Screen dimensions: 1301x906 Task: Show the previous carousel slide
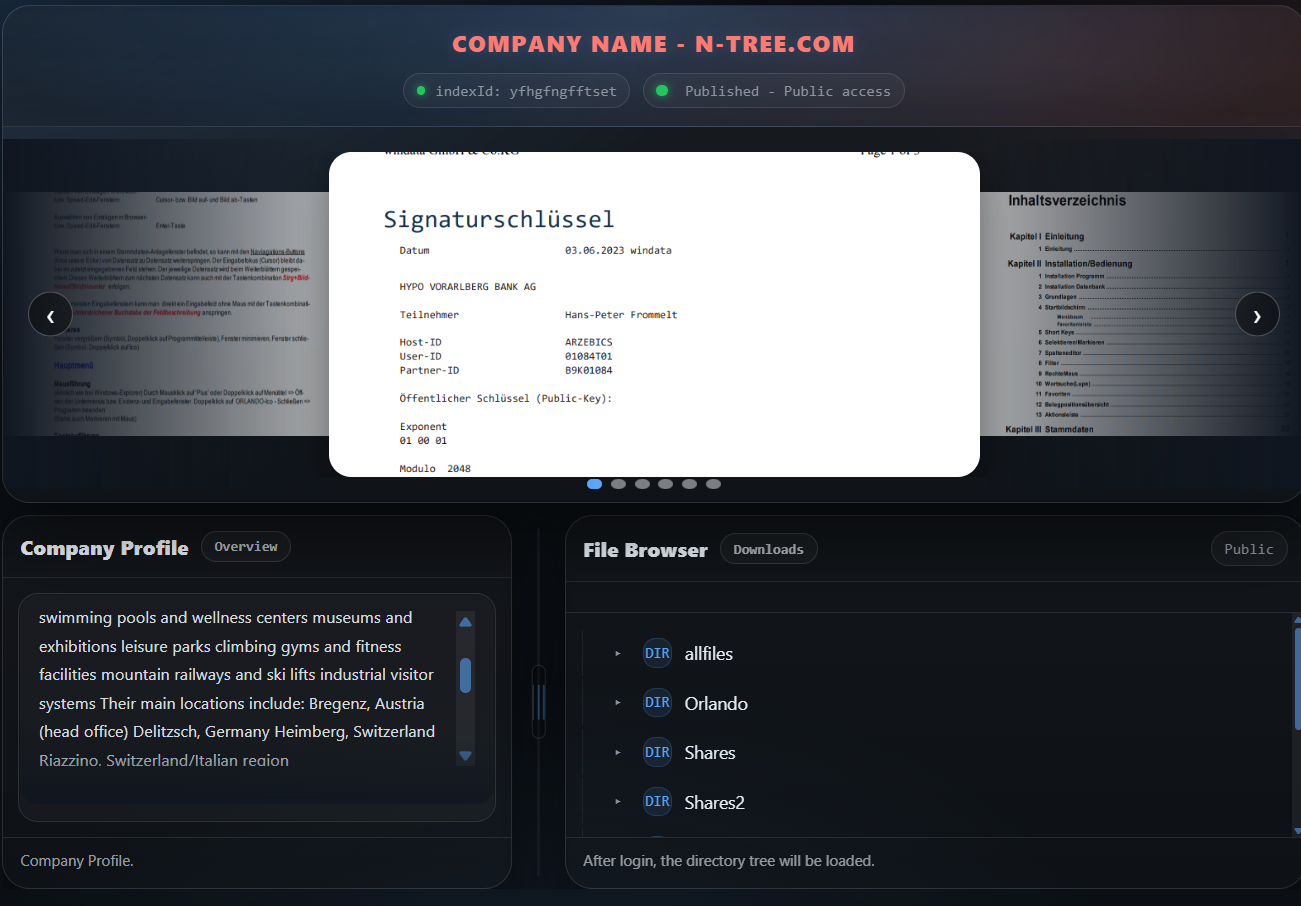tap(50, 314)
